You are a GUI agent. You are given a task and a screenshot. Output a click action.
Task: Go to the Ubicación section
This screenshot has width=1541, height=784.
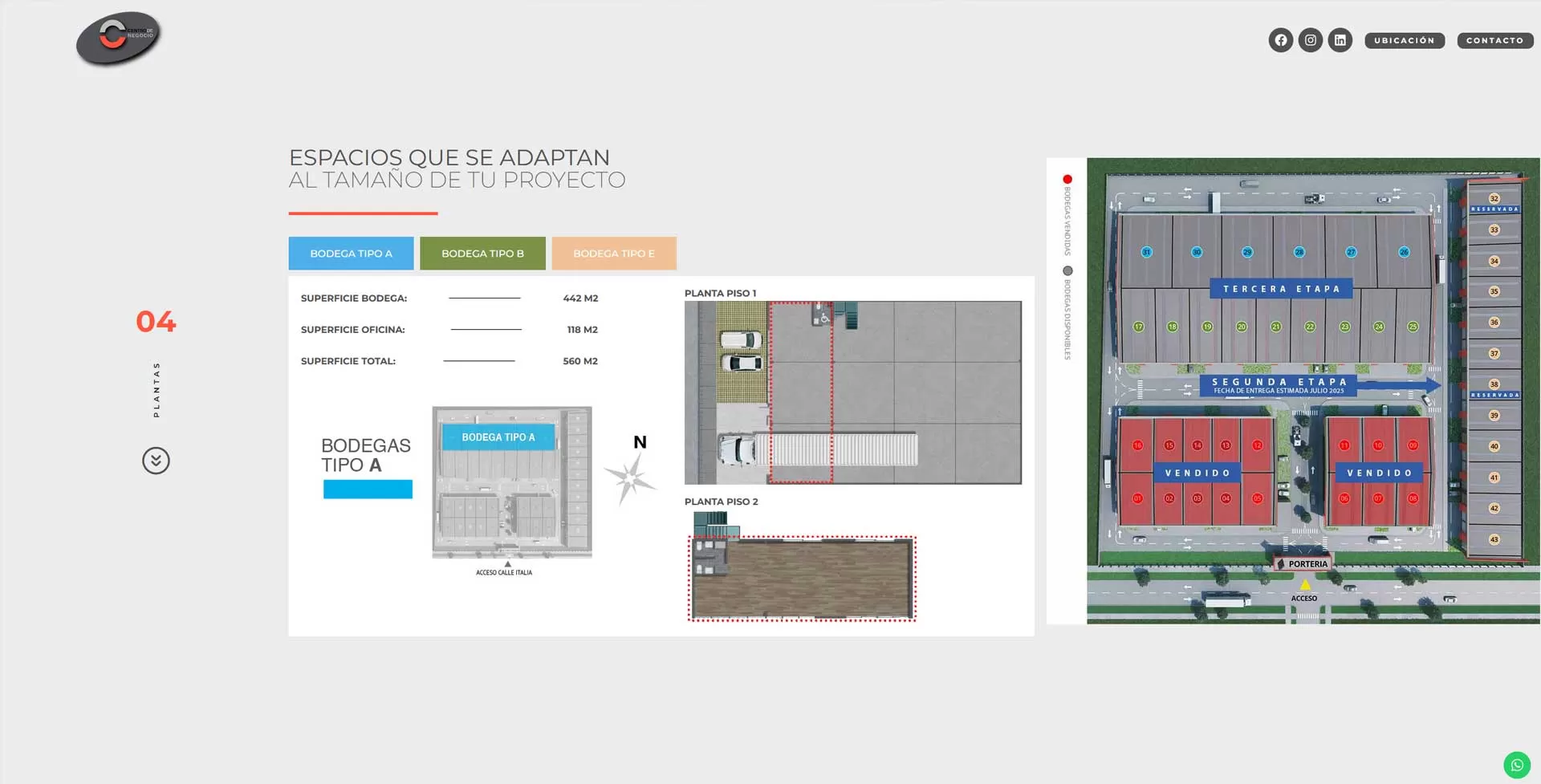click(1404, 40)
